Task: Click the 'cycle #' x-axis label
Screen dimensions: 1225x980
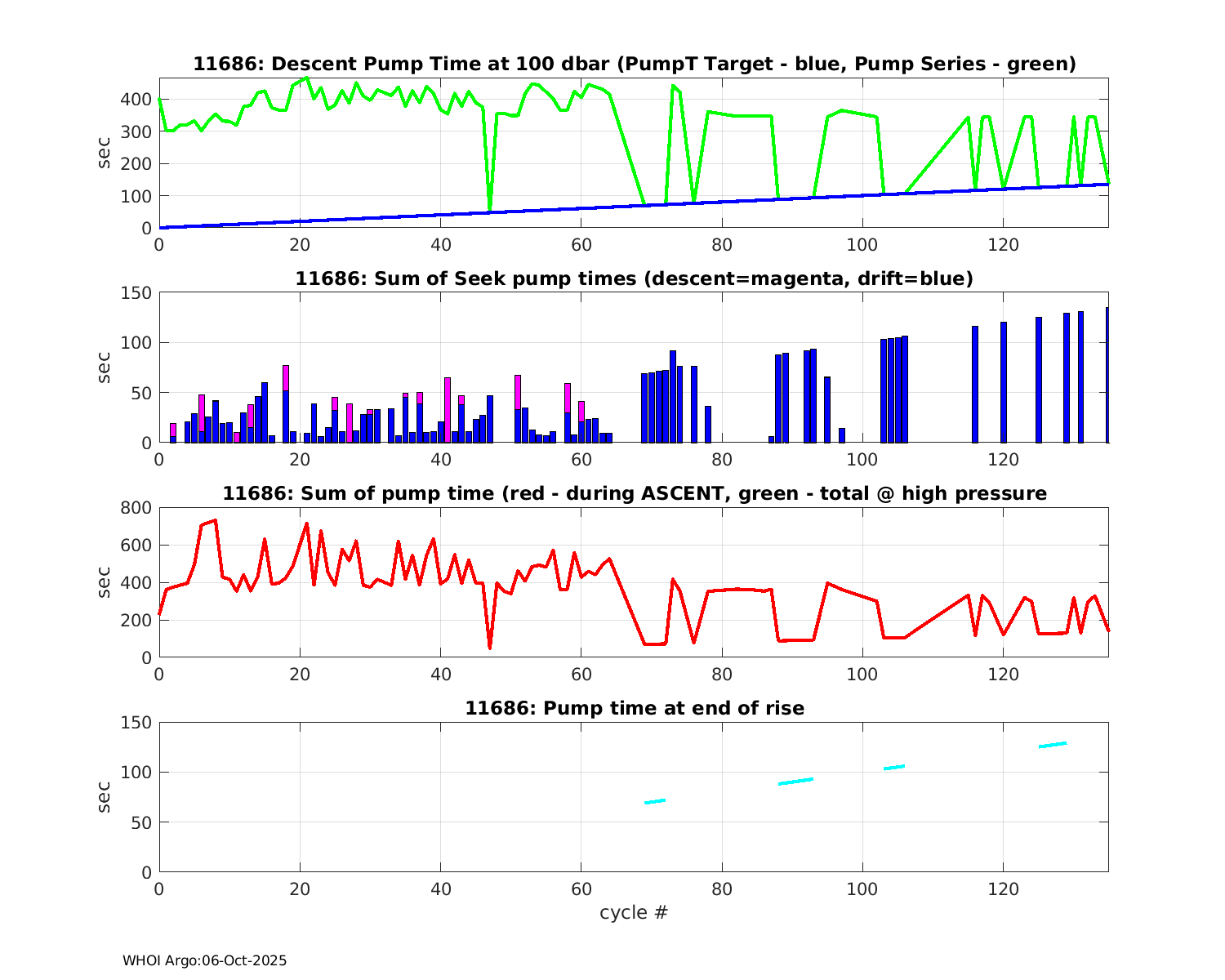Action: [x=634, y=912]
